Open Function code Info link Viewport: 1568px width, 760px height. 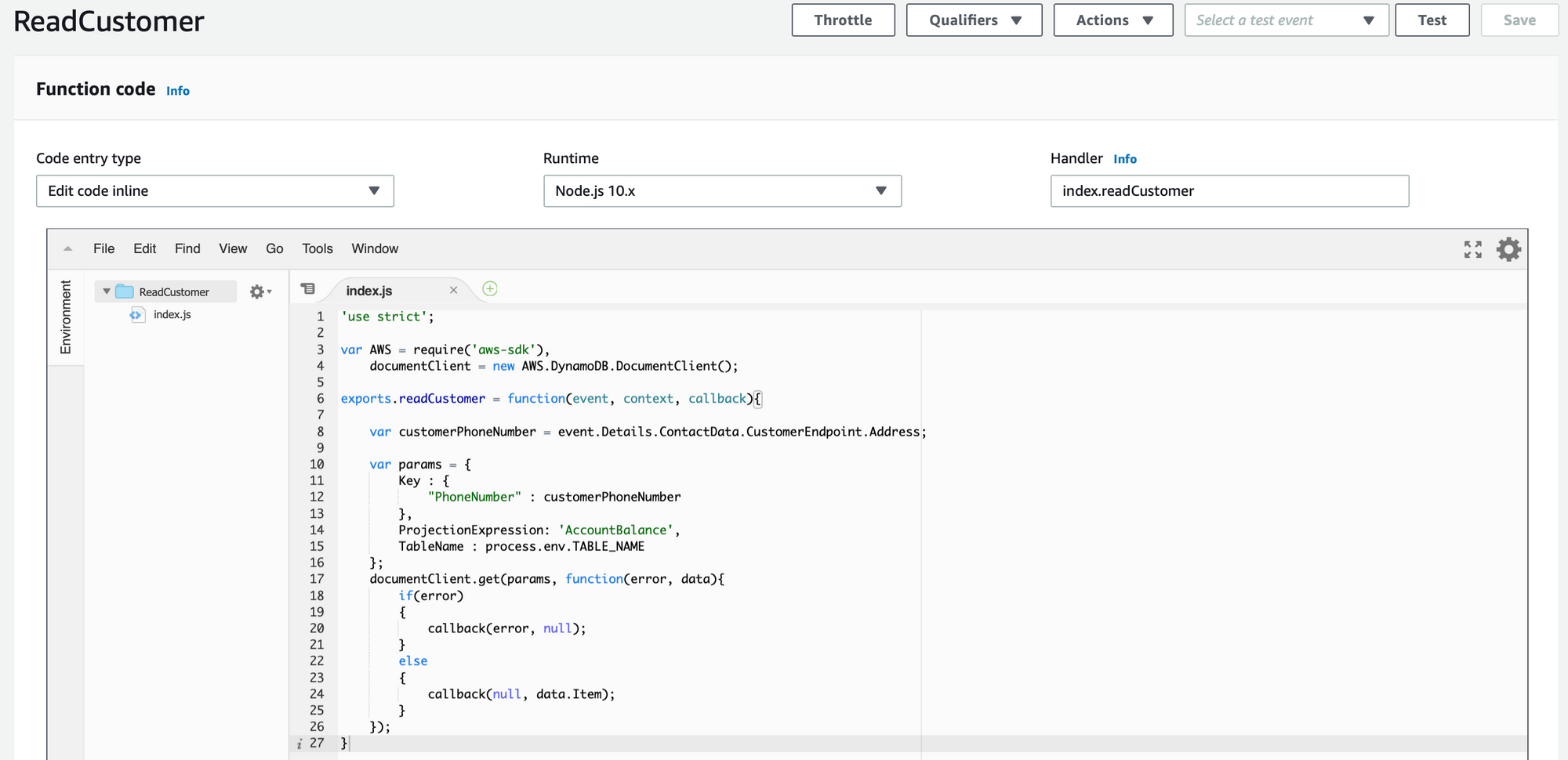pyautogui.click(x=178, y=91)
